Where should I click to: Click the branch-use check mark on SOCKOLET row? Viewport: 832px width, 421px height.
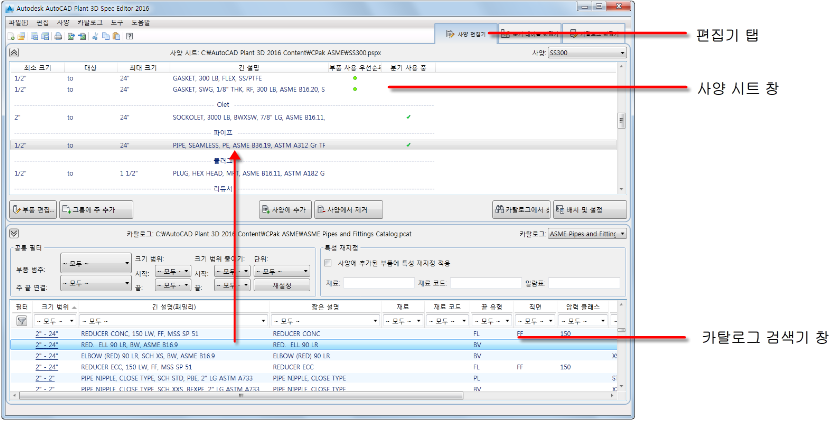(409, 117)
